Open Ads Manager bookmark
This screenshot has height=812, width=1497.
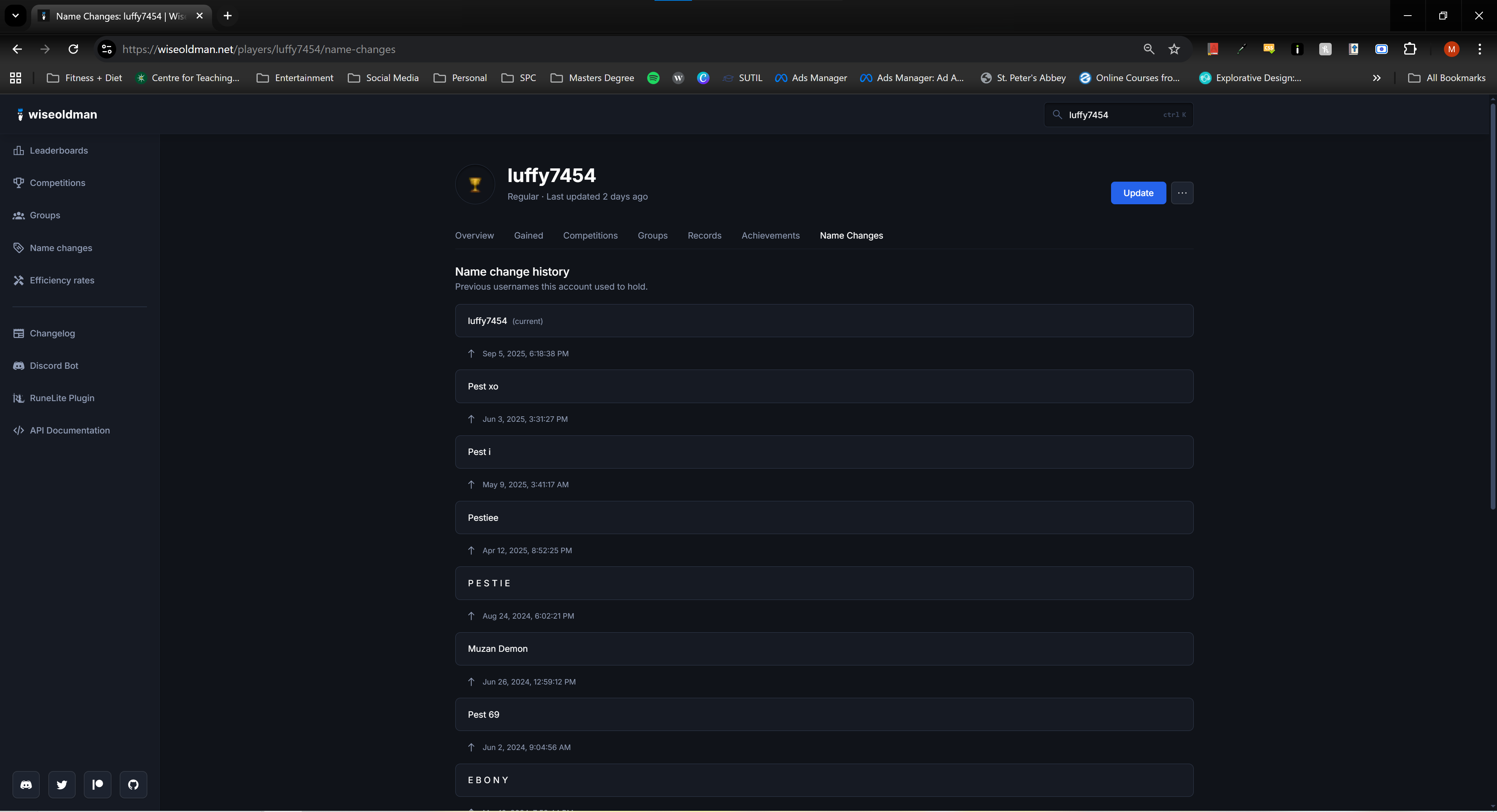point(811,78)
